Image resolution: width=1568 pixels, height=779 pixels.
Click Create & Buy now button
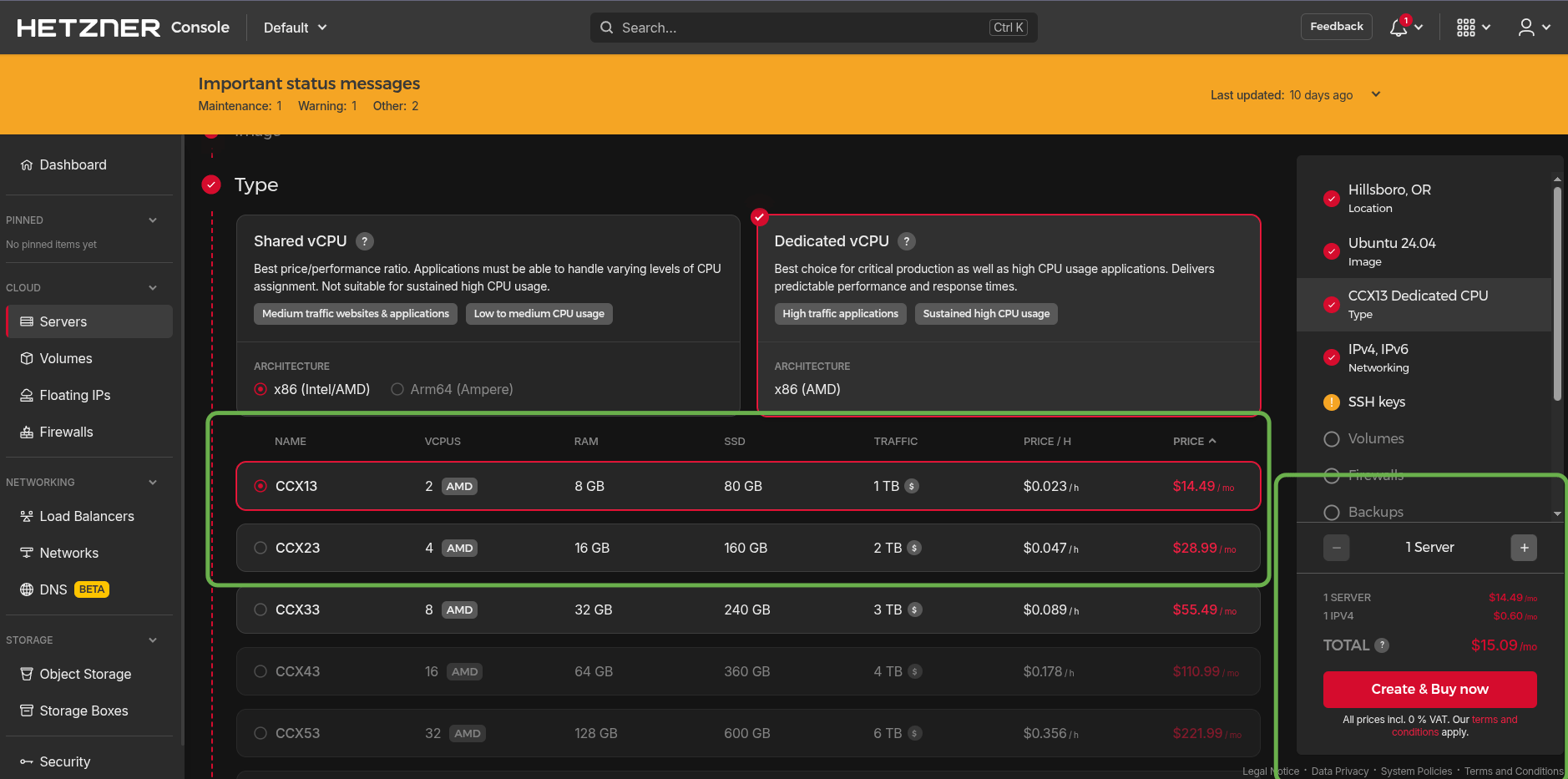[1429, 689]
